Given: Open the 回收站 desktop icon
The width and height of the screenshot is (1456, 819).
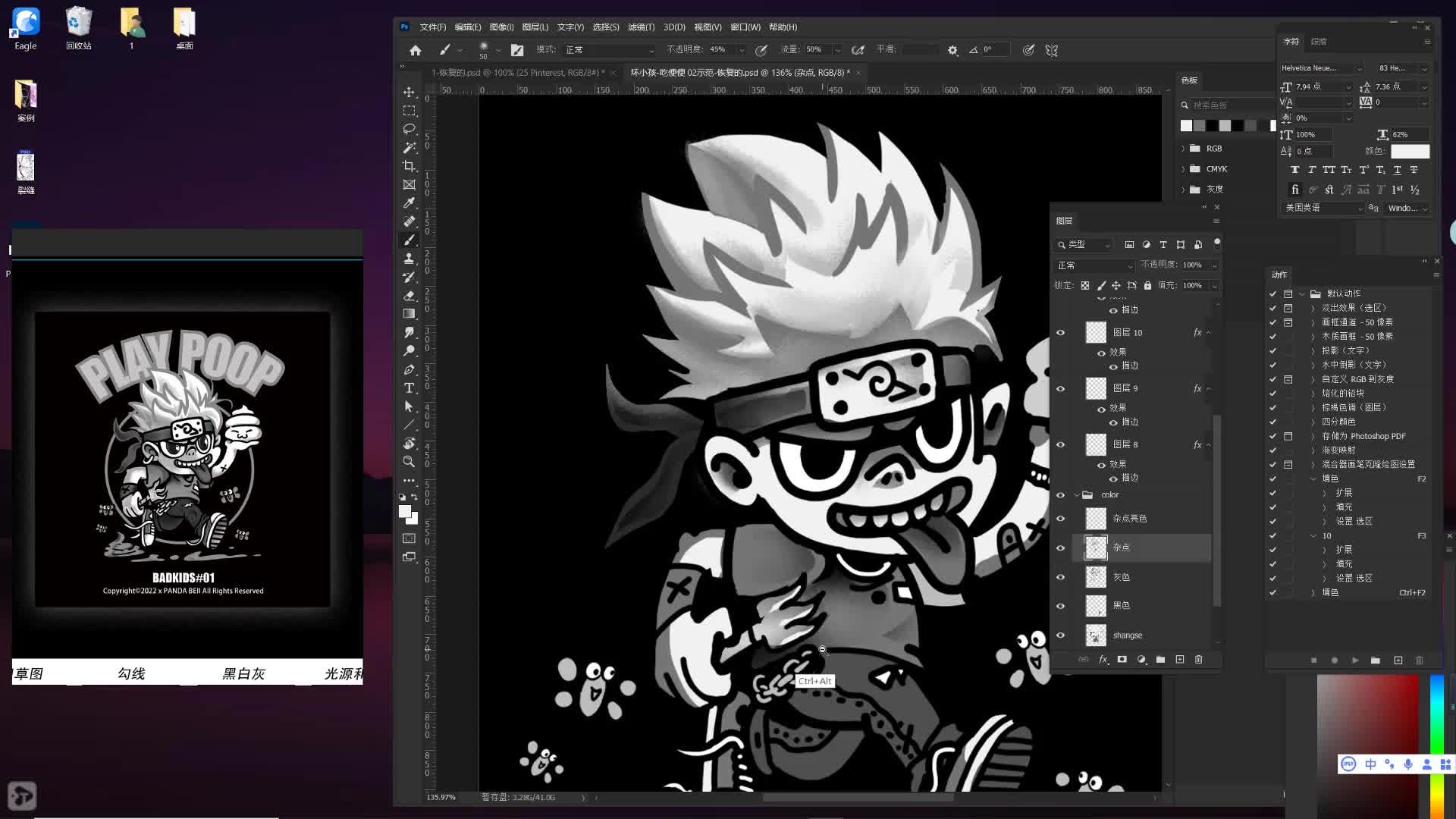Looking at the screenshot, I should pos(78,29).
